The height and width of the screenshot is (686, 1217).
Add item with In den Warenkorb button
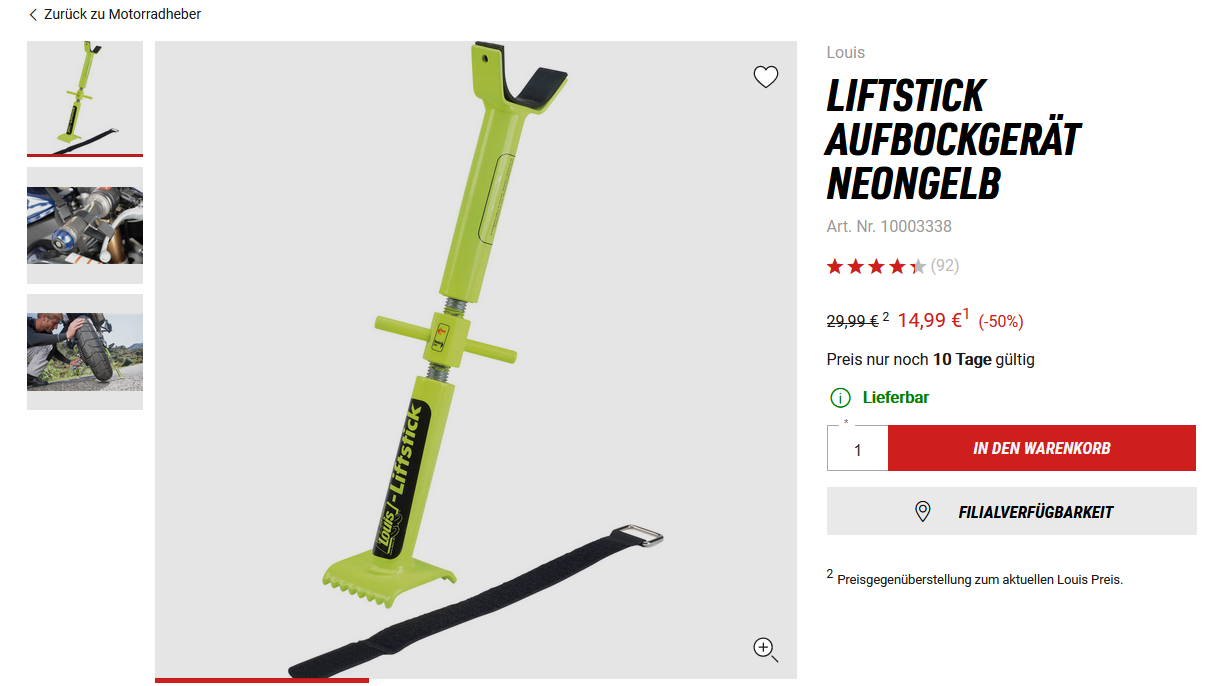point(1042,448)
